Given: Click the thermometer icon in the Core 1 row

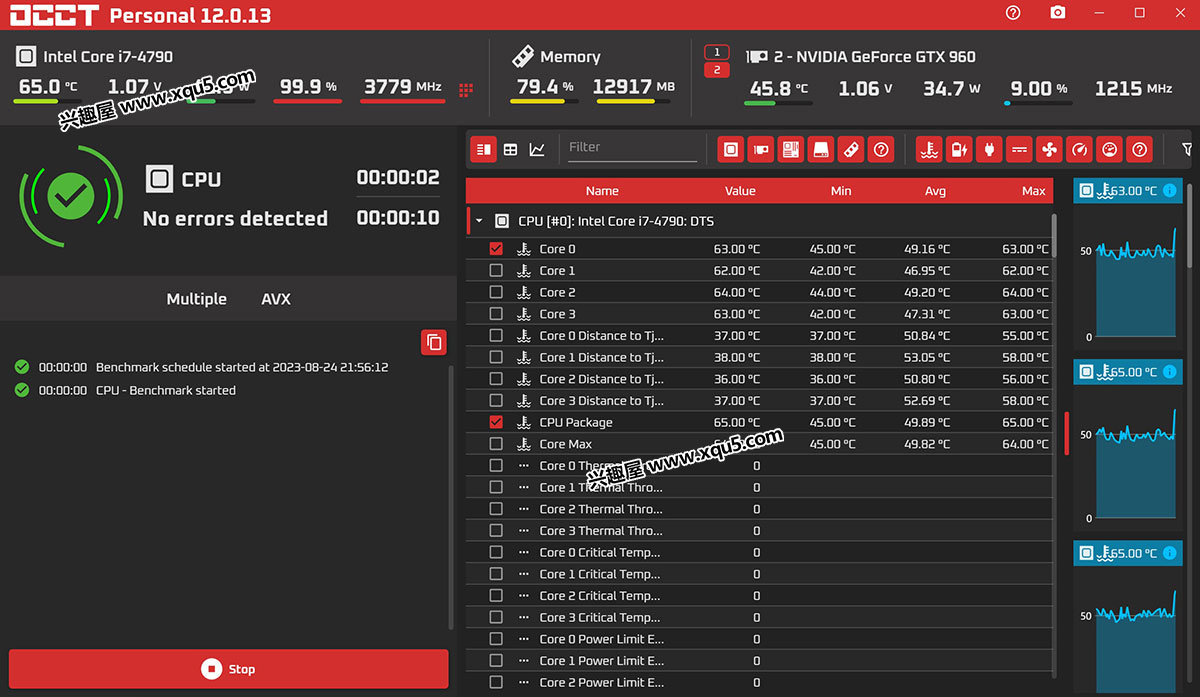Looking at the screenshot, I should [x=524, y=271].
